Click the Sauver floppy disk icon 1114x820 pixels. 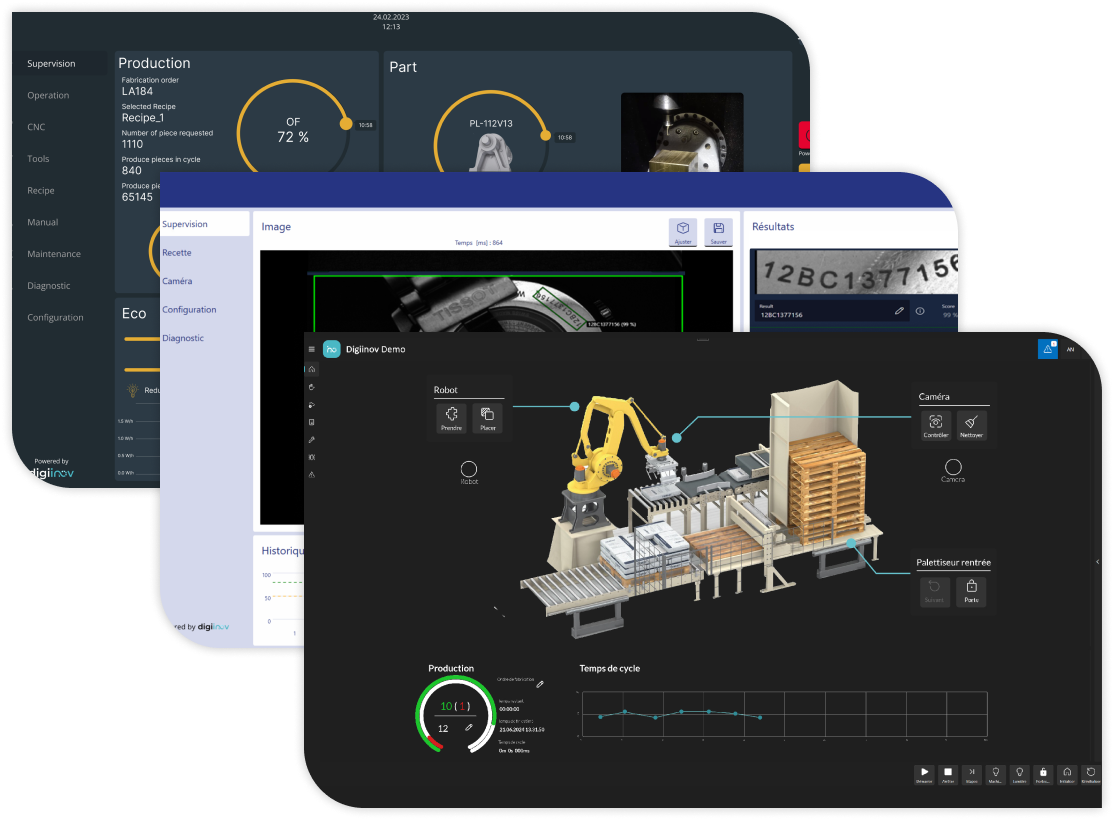coord(718,229)
